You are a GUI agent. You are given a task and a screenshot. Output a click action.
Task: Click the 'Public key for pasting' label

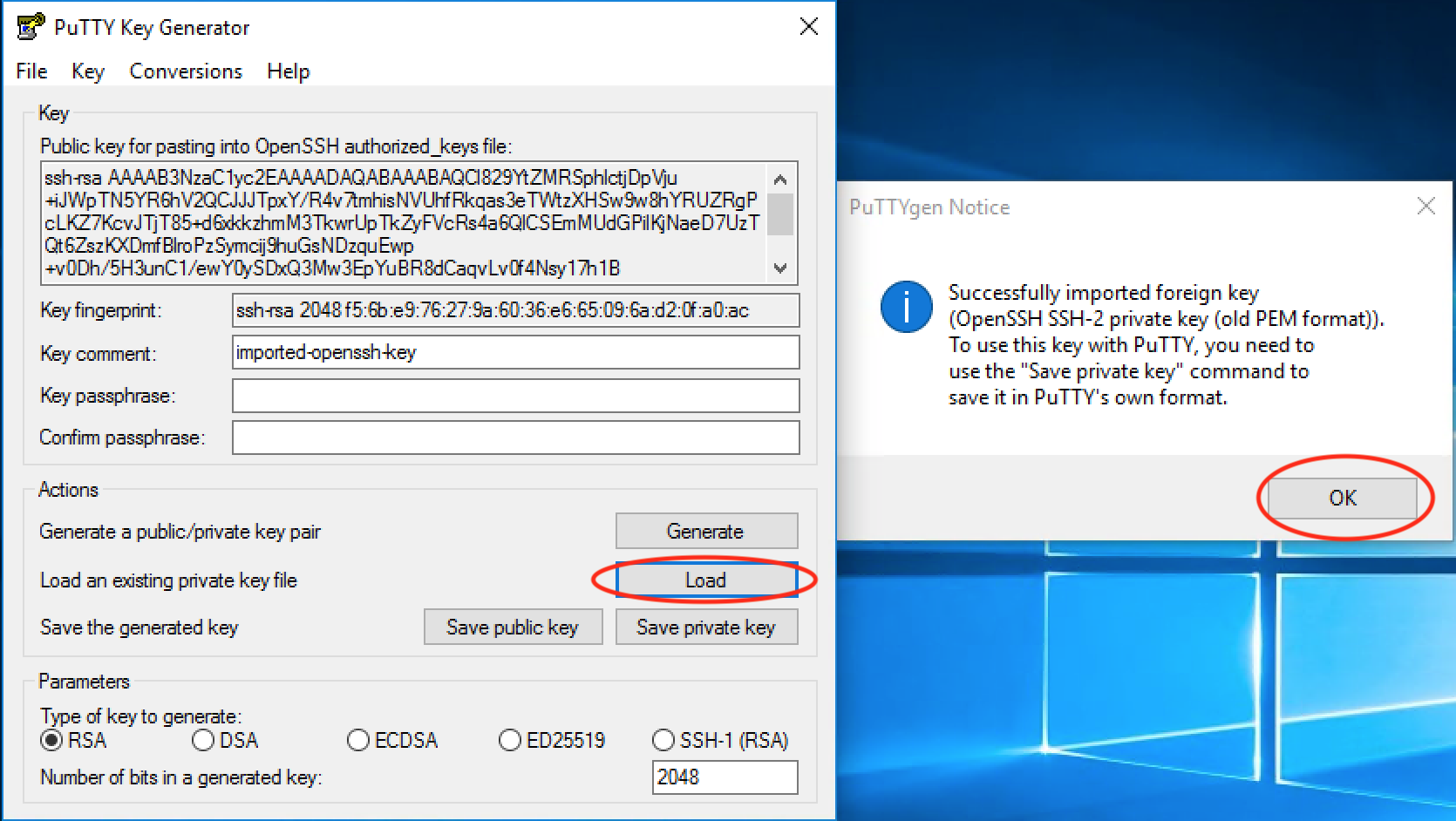pos(276,146)
